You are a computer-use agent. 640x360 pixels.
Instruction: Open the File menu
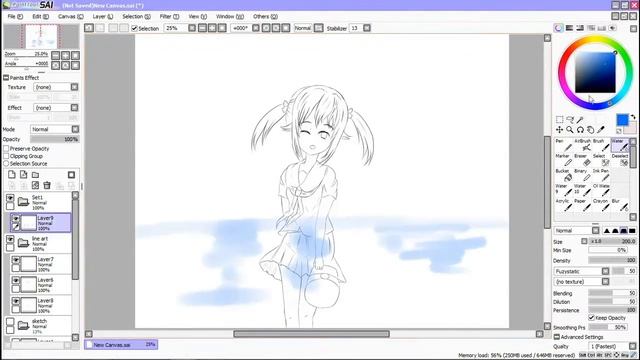15,16
